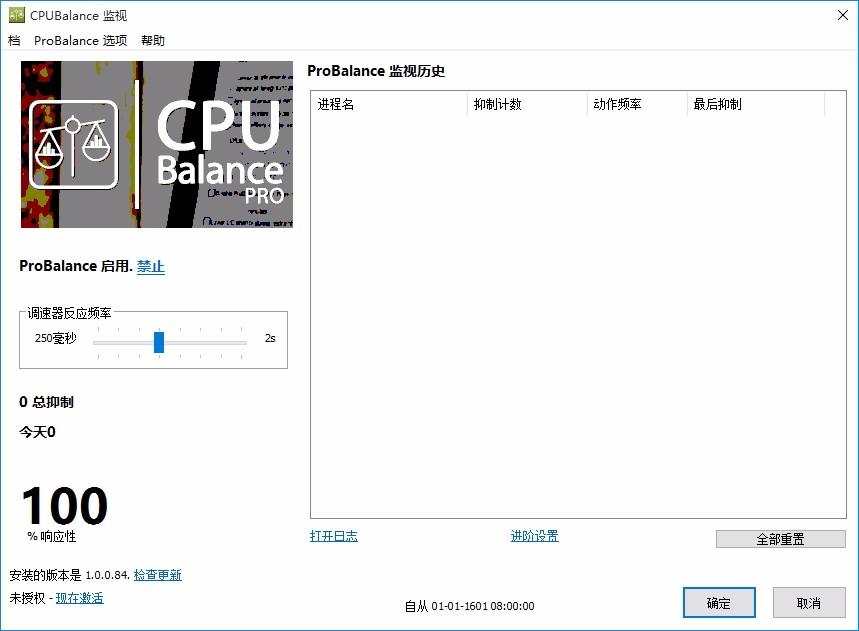This screenshot has width=859, height=631.
Task: Sort by 最后抑制 column header
Action: pos(756,104)
